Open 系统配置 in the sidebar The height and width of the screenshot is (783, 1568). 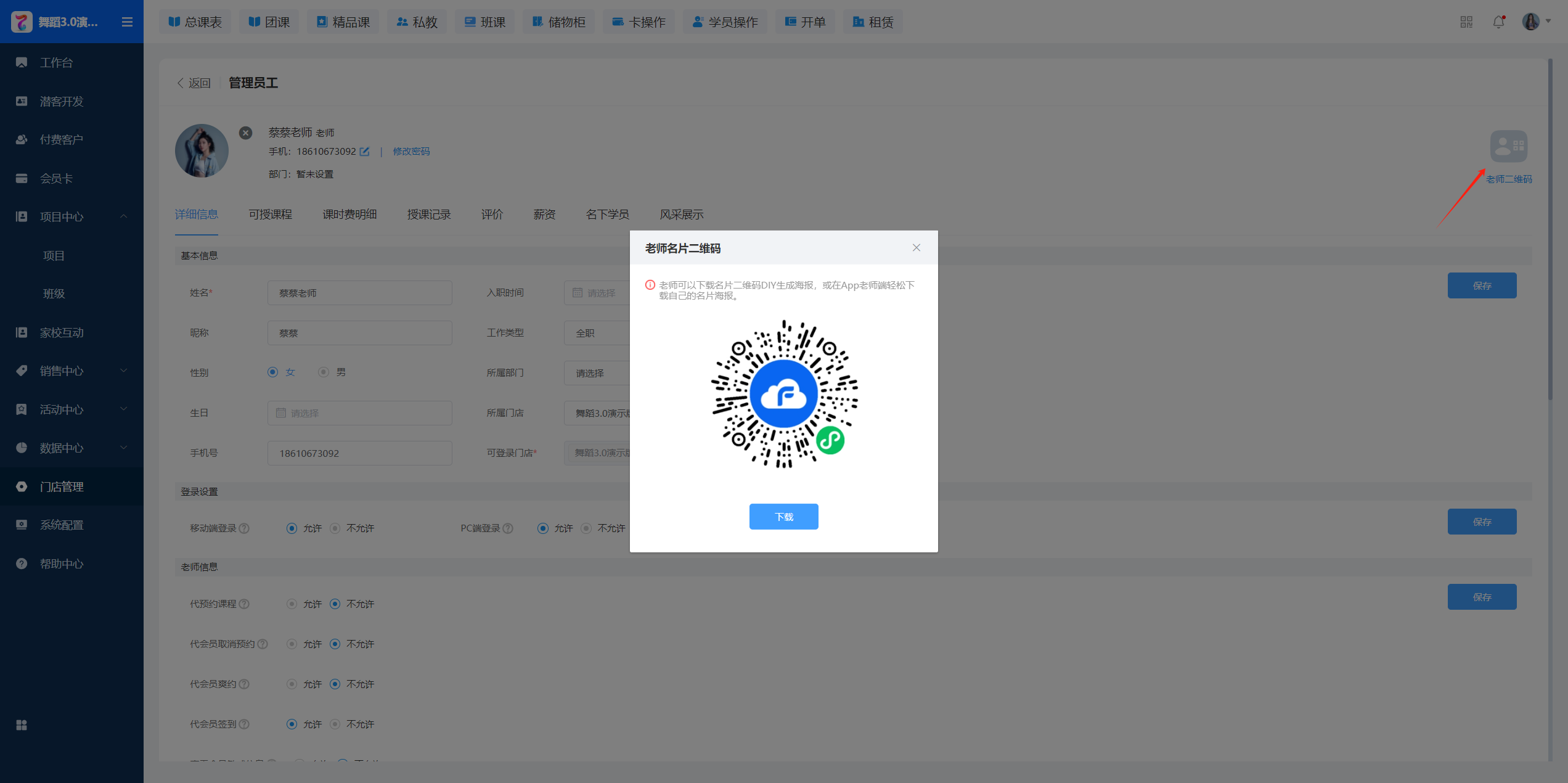[x=71, y=525]
